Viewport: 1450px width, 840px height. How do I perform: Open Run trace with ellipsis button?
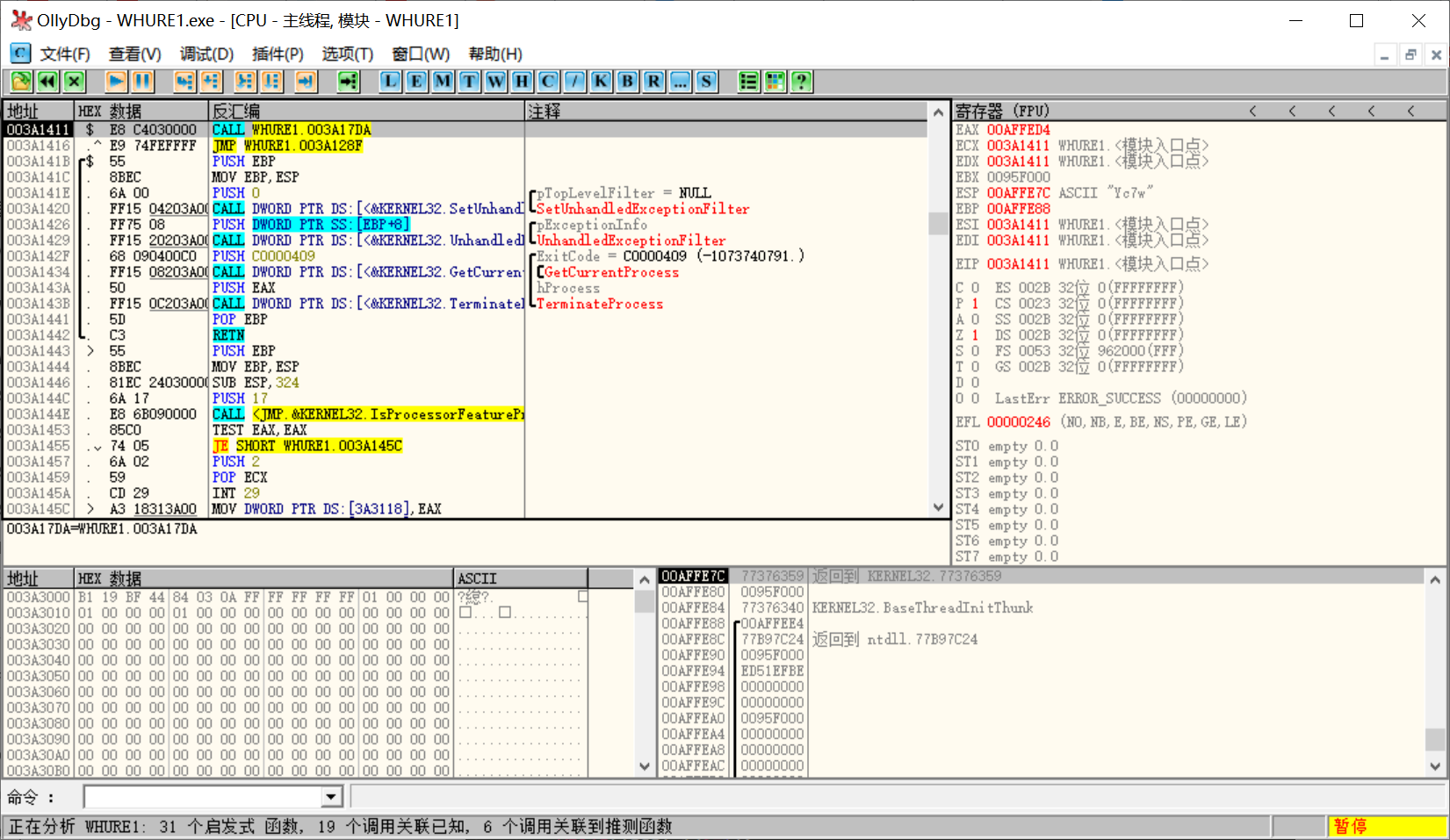(x=680, y=82)
